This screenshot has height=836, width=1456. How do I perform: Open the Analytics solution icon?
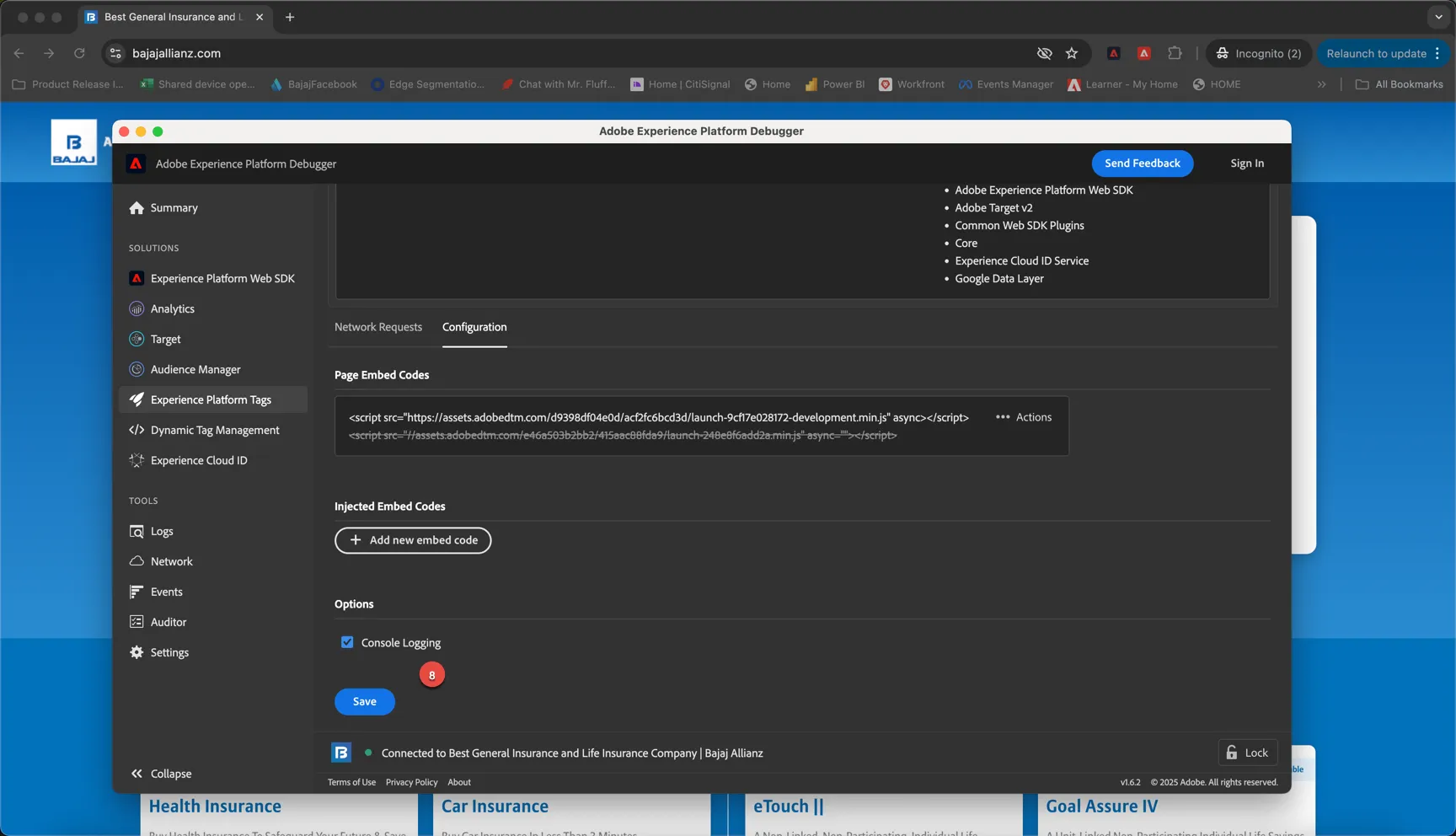136,309
